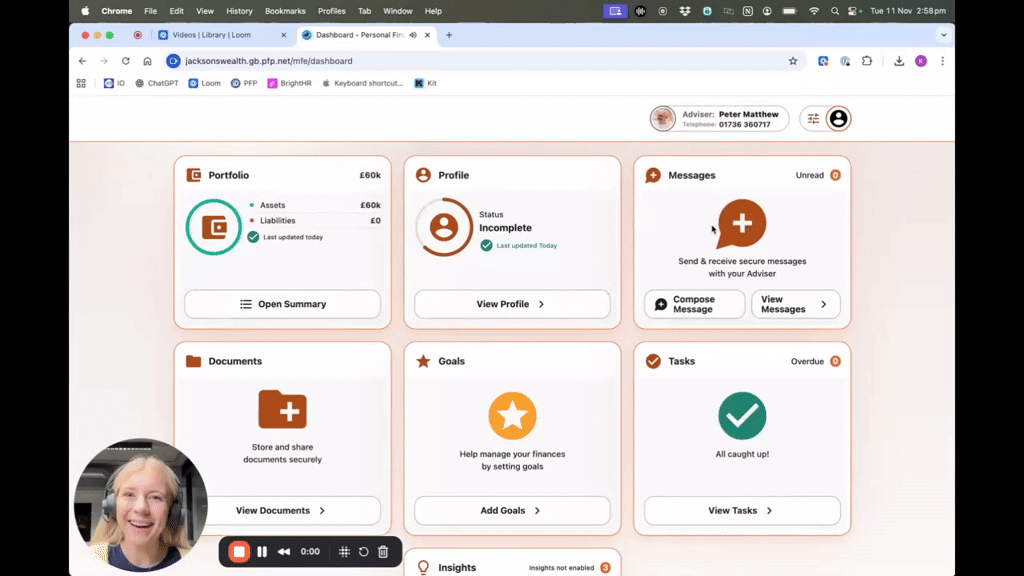Open the Bookmarks menu

click(x=285, y=11)
